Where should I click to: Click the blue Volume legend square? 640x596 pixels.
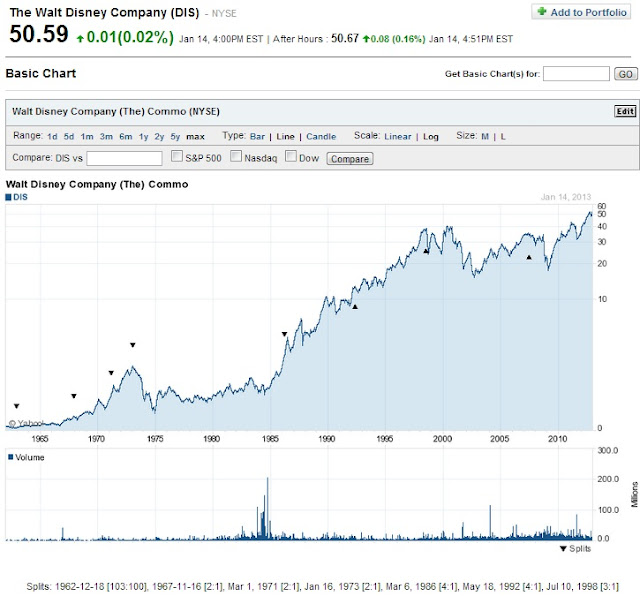(11, 457)
